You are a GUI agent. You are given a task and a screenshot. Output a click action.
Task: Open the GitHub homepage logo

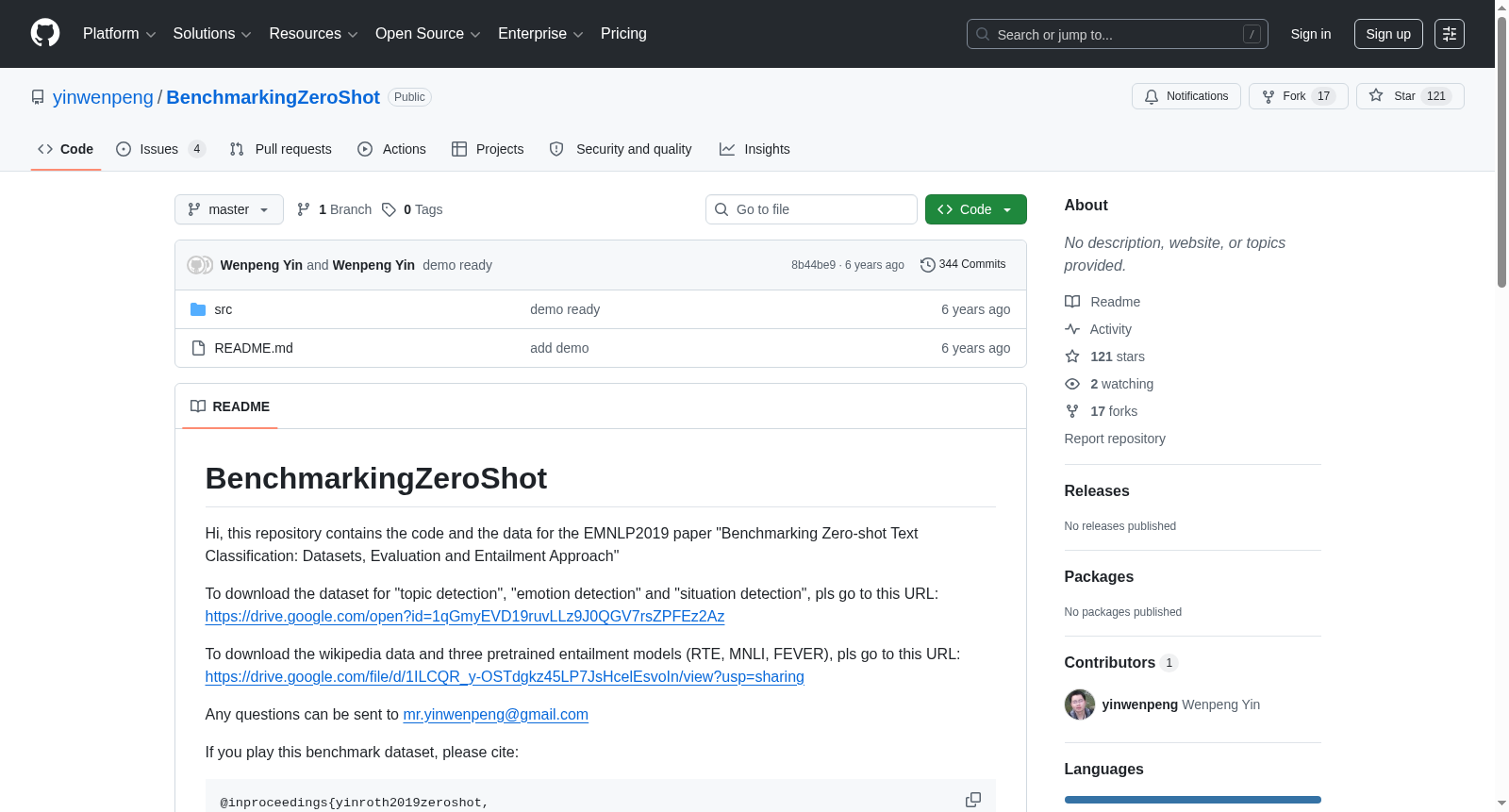pyautogui.click(x=45, y=33)
